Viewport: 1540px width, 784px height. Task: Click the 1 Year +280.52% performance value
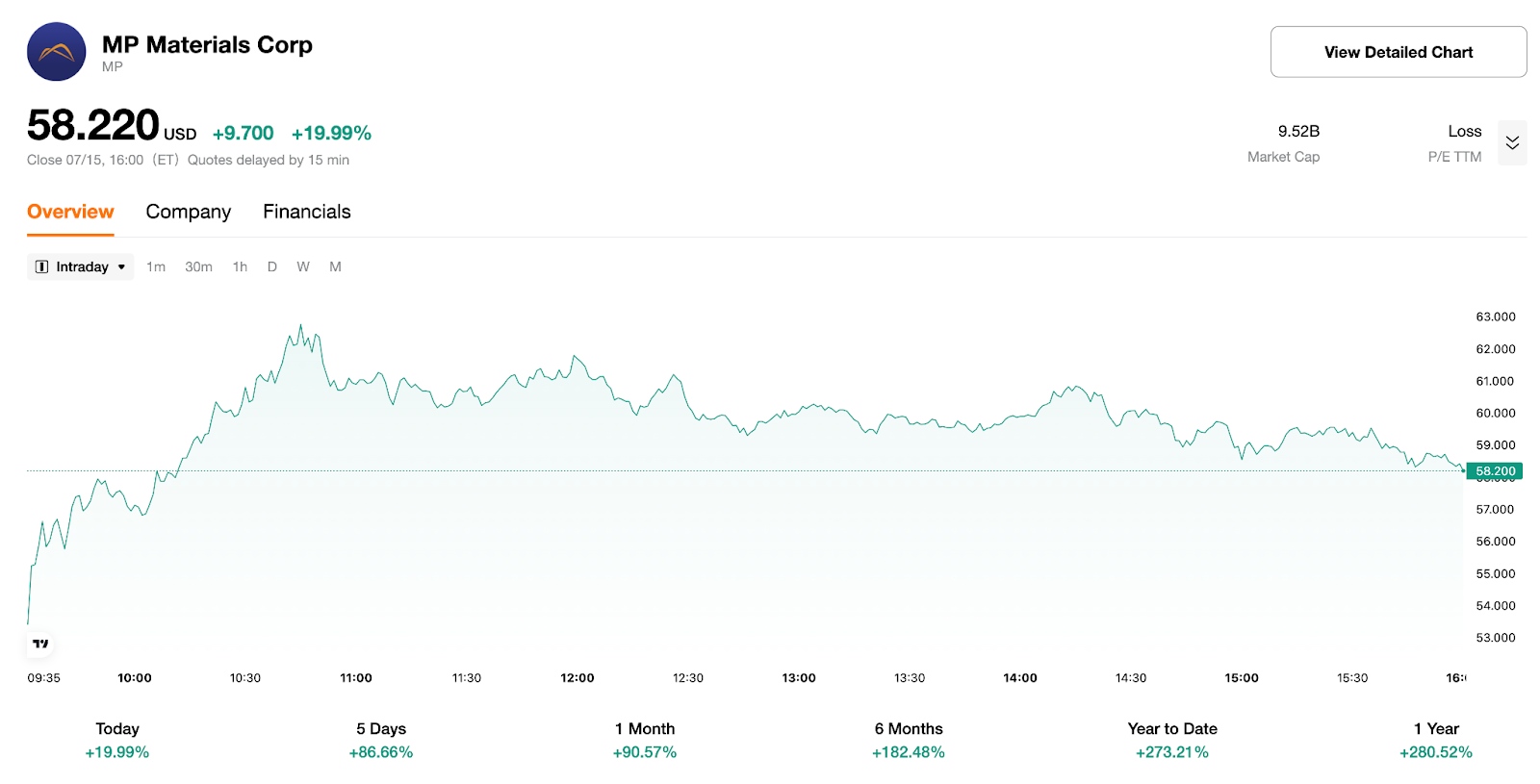coord(1436,752)
